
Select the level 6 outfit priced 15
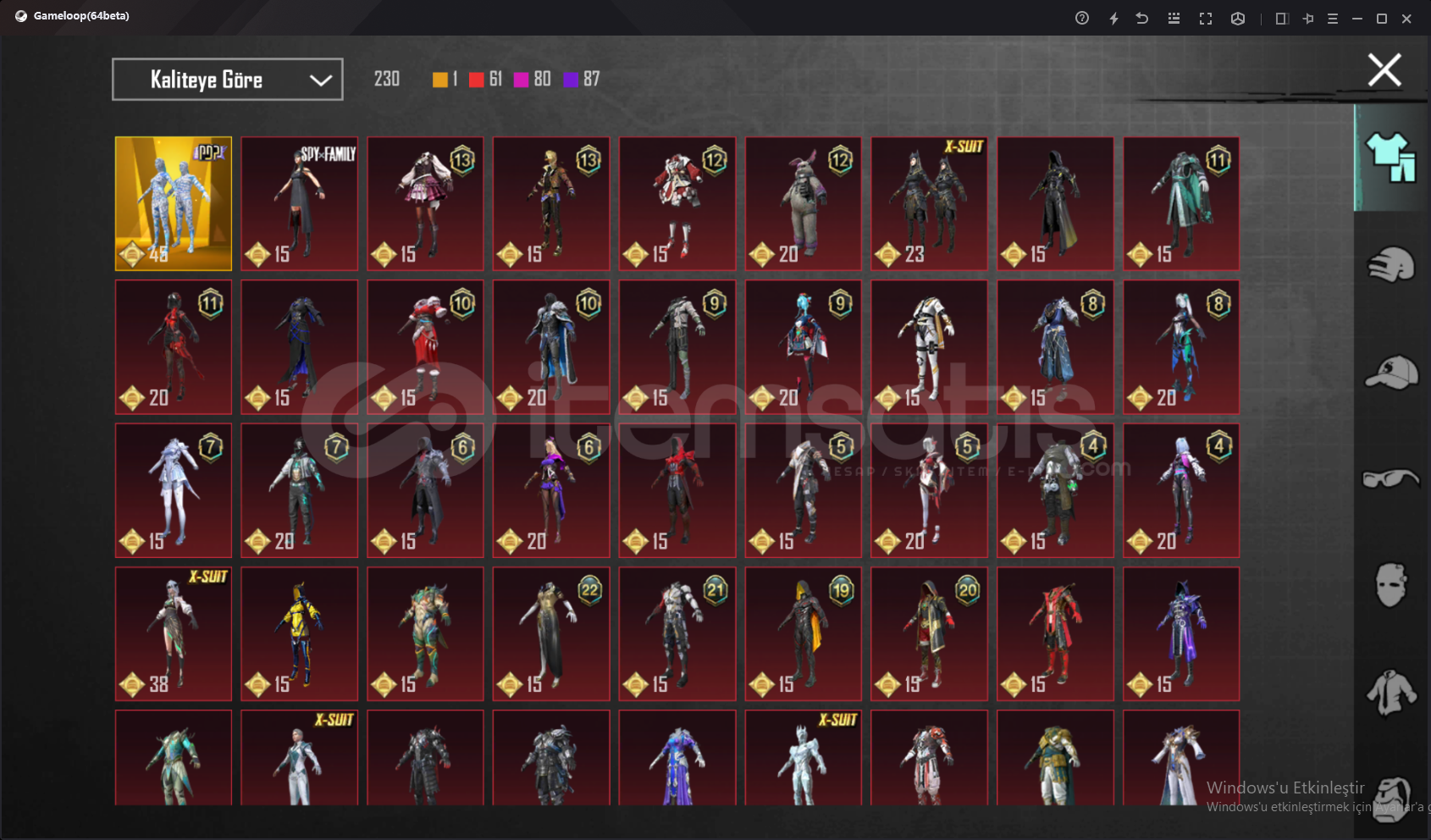(x=425, y=491)
